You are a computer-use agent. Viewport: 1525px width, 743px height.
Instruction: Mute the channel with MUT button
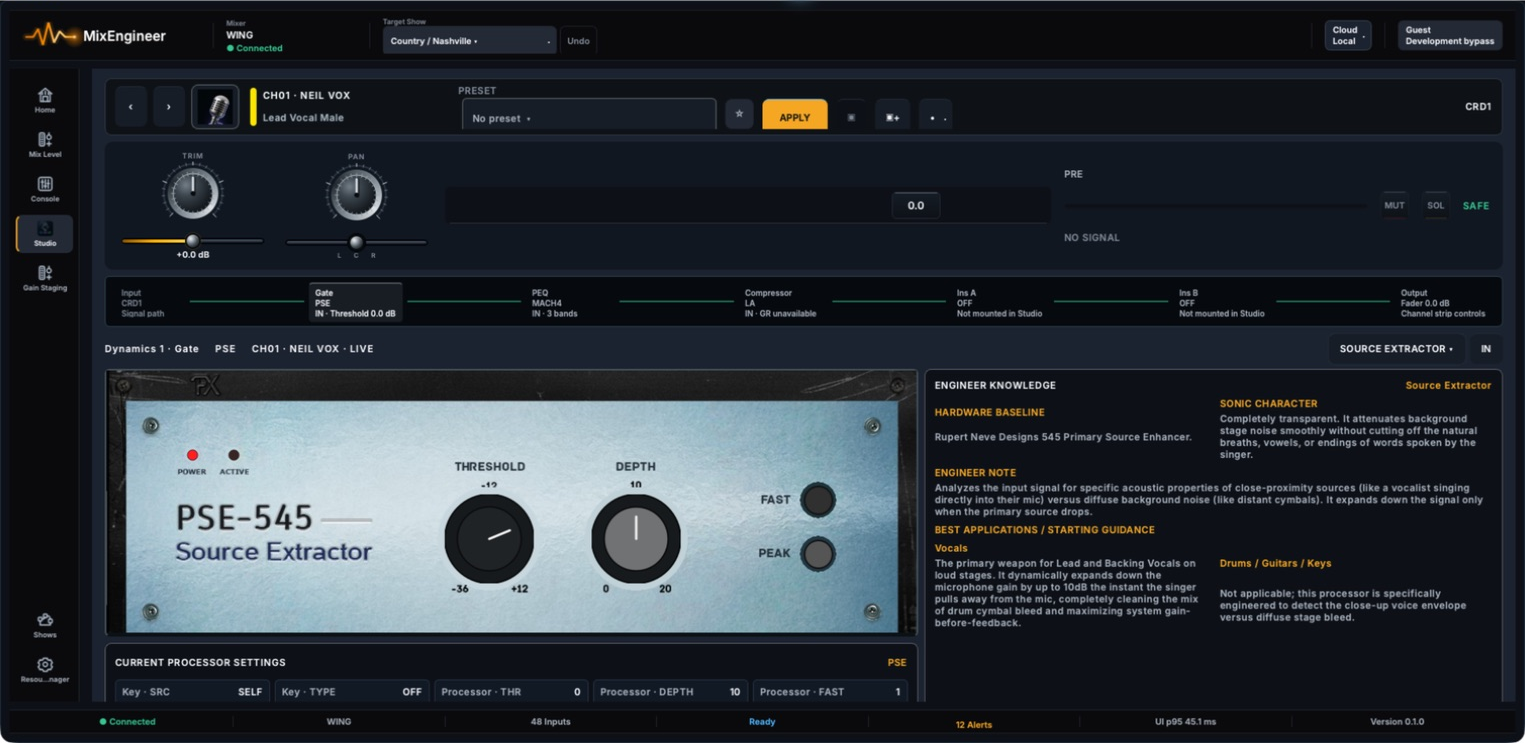[x=1394, y=206]
